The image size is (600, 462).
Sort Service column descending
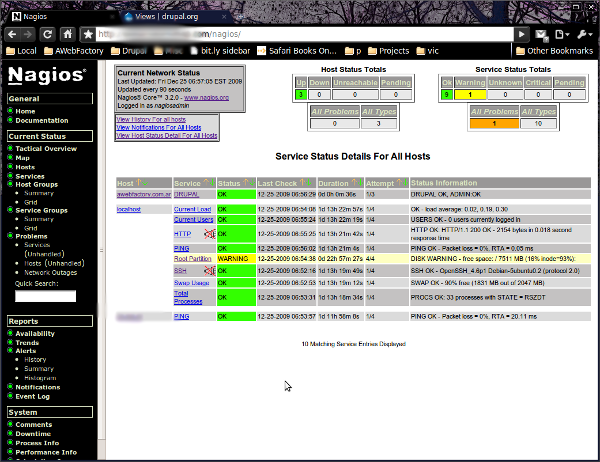tap(212, 183)
